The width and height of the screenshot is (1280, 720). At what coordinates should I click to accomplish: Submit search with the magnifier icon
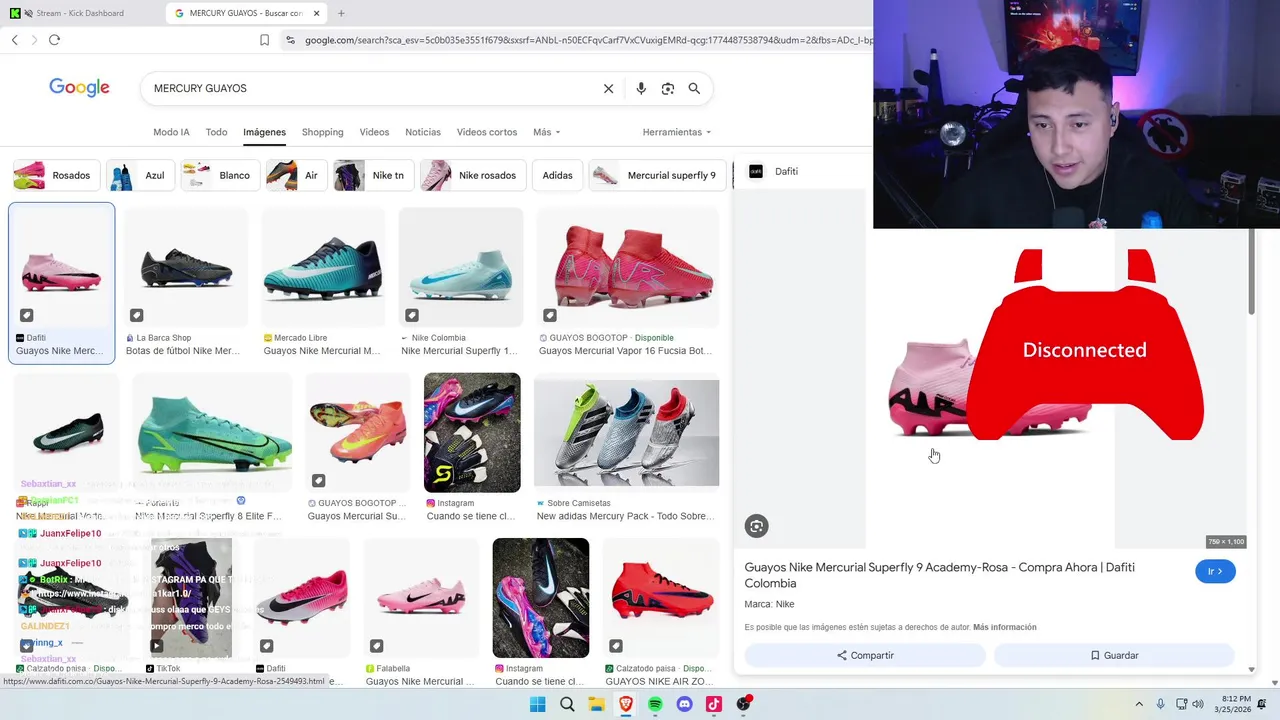click(x=694, y=88)
